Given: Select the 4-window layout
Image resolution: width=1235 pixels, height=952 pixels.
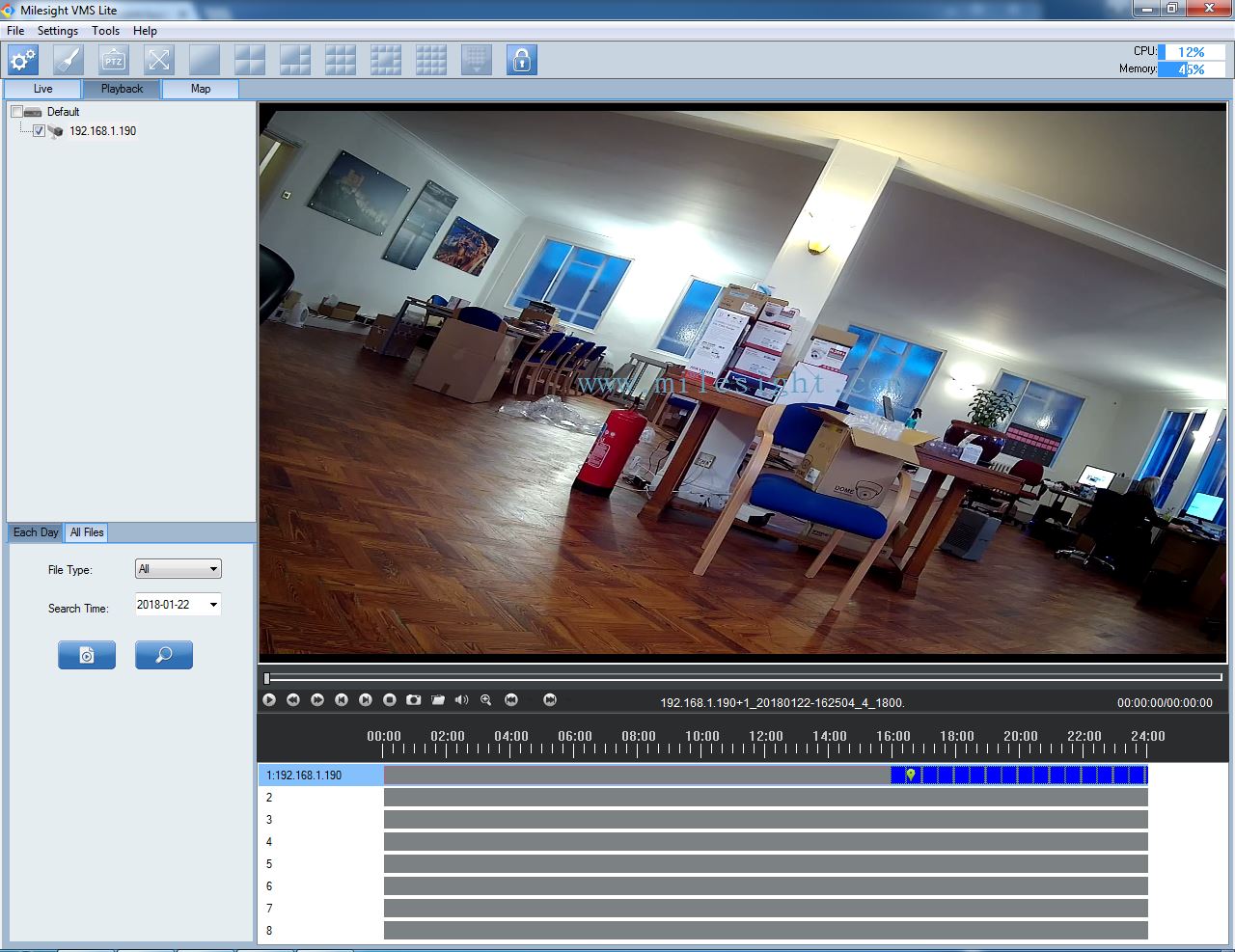Looking at the screenshot, I should 249,59.
